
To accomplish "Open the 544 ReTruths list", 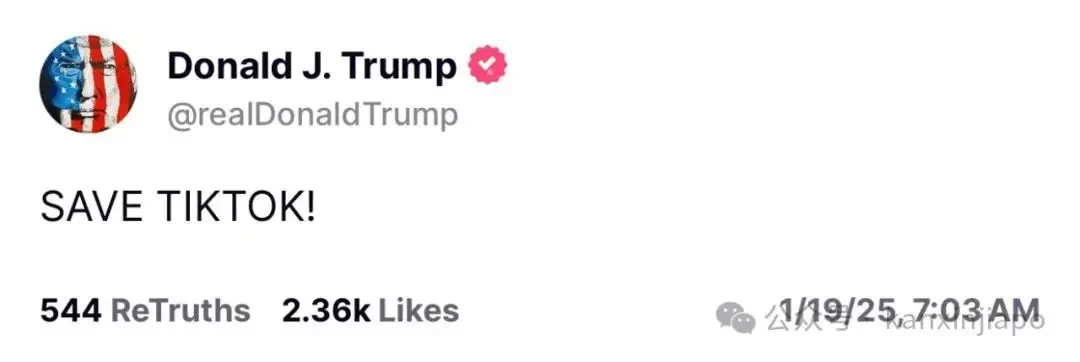I will click(x=145, y=310).
